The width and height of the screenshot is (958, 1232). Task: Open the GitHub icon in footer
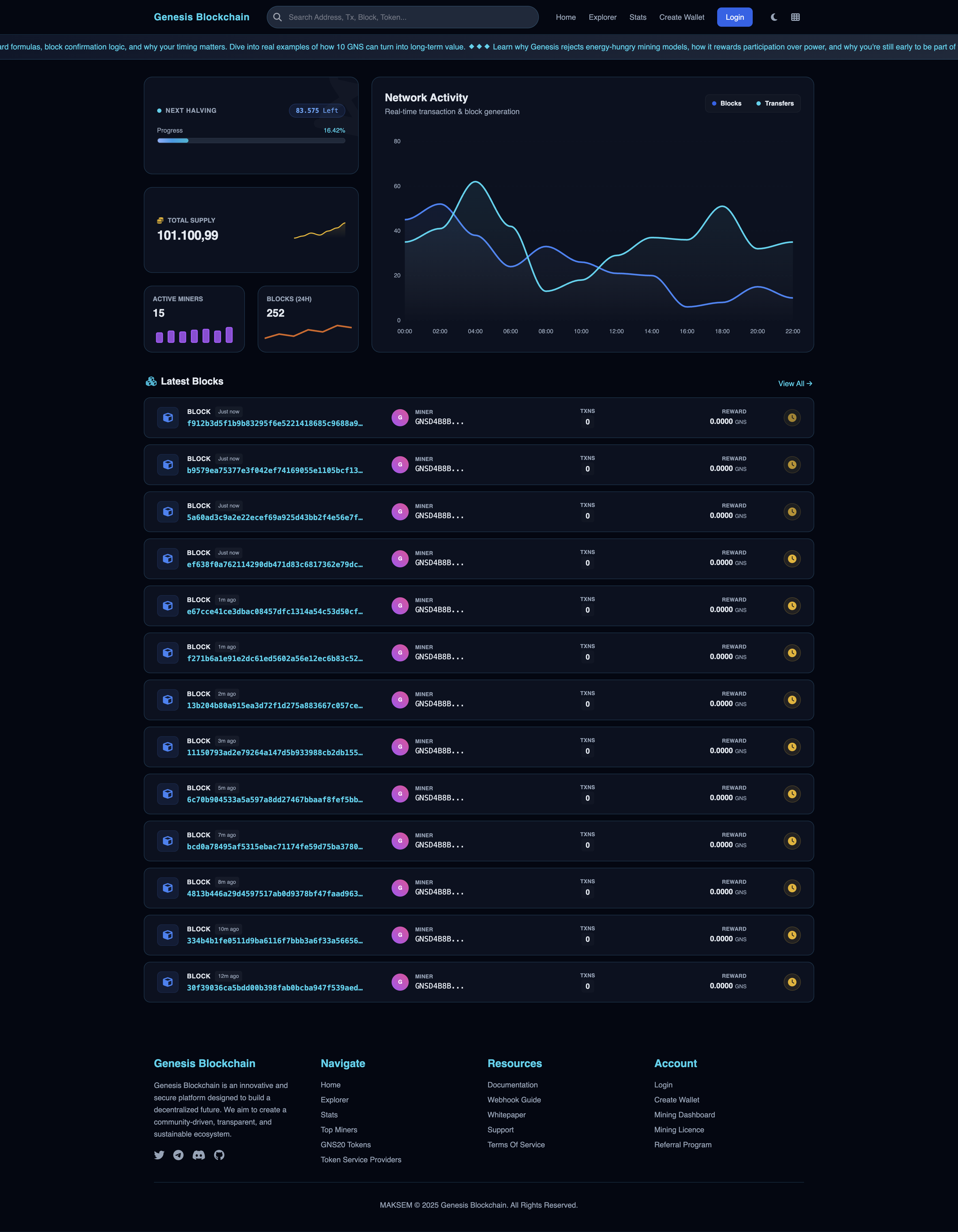tap(219, 1155)
